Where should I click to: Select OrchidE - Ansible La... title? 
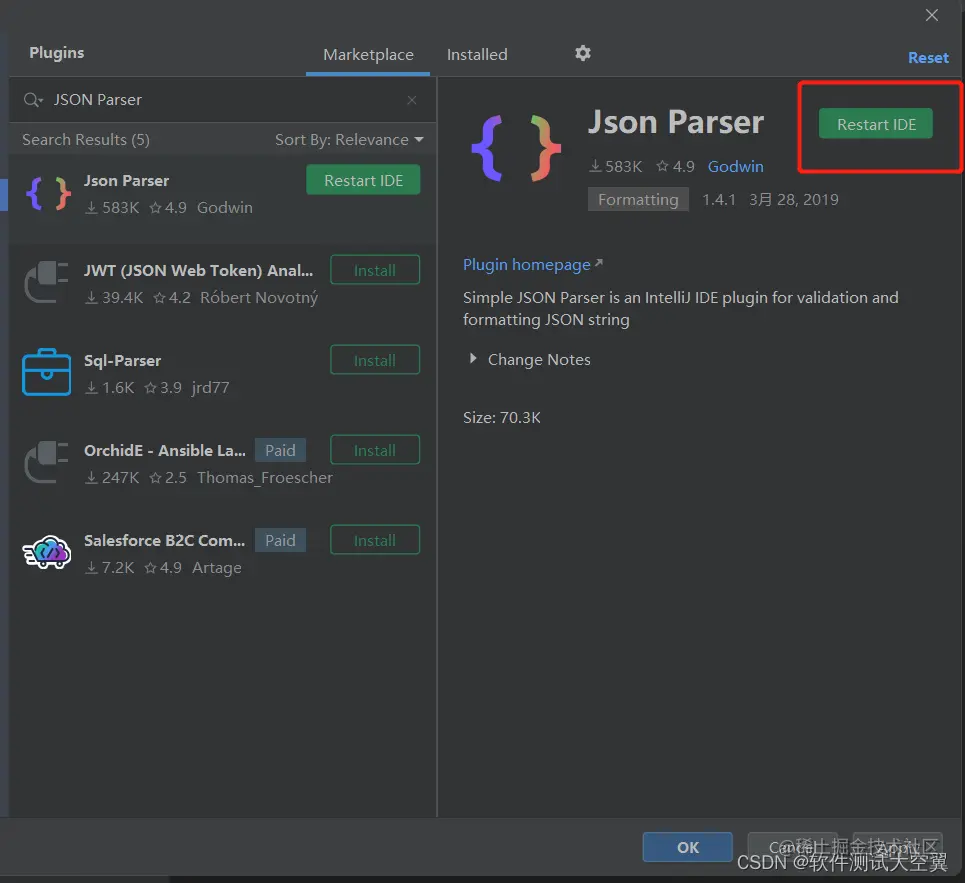click(x=164, y=450)
